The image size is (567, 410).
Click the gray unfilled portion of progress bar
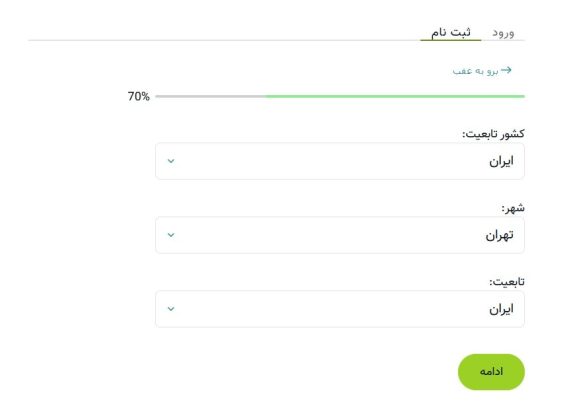coord(210,96)
